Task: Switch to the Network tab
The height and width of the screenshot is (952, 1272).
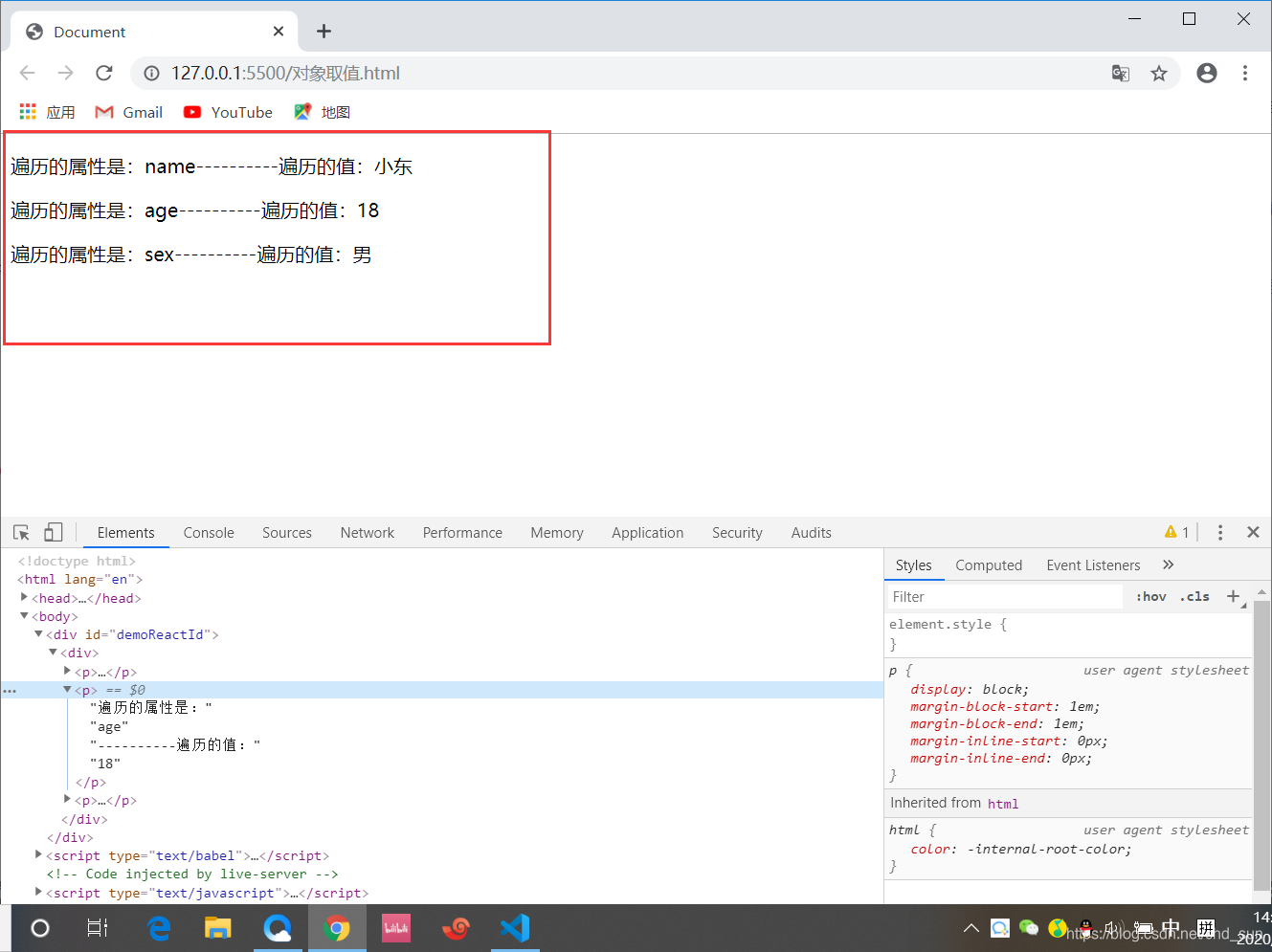Action: point(368,533)
